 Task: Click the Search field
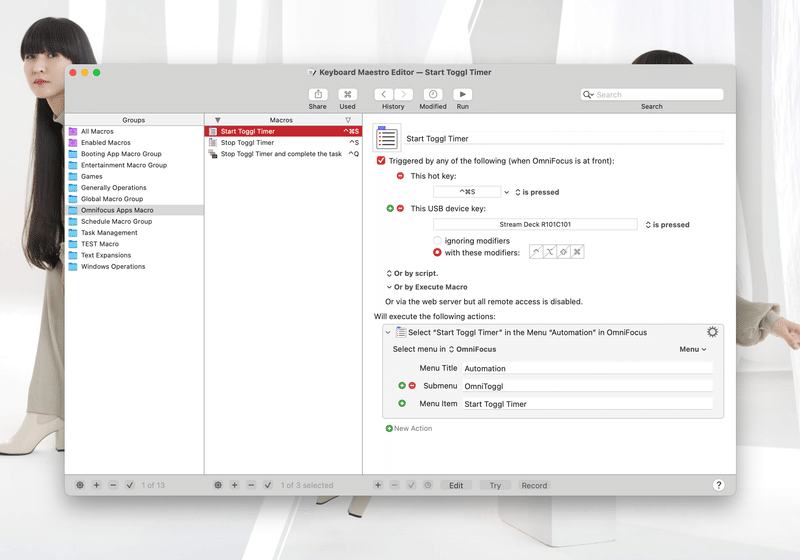652,95
